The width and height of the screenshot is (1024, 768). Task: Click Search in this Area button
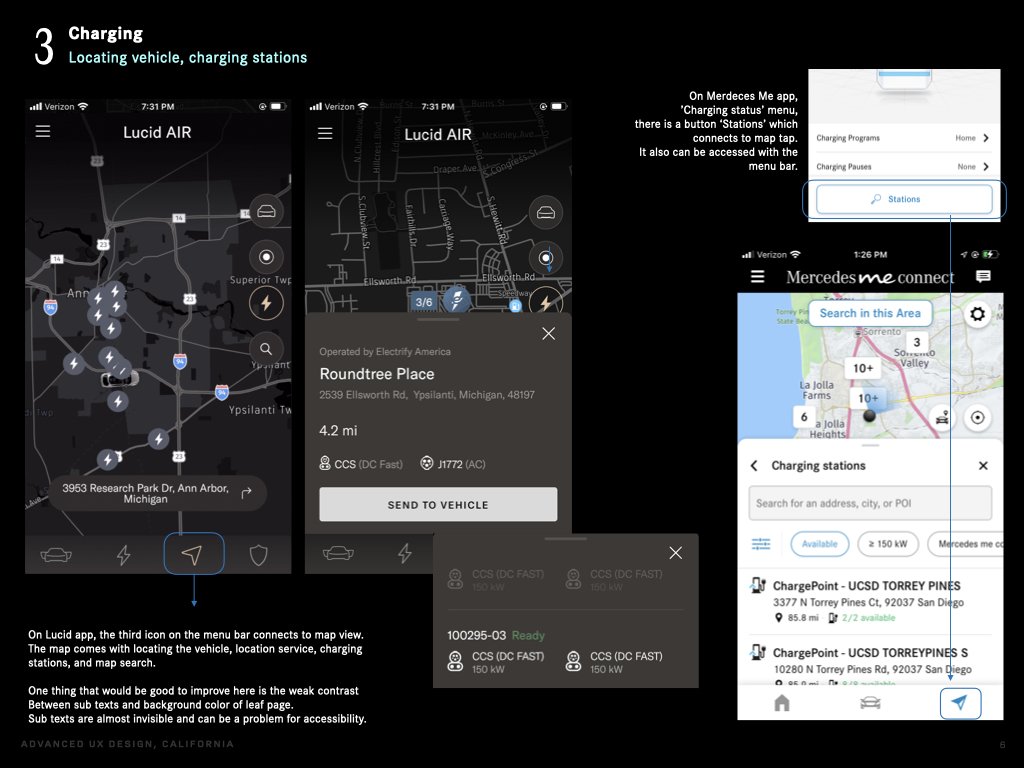871,313
